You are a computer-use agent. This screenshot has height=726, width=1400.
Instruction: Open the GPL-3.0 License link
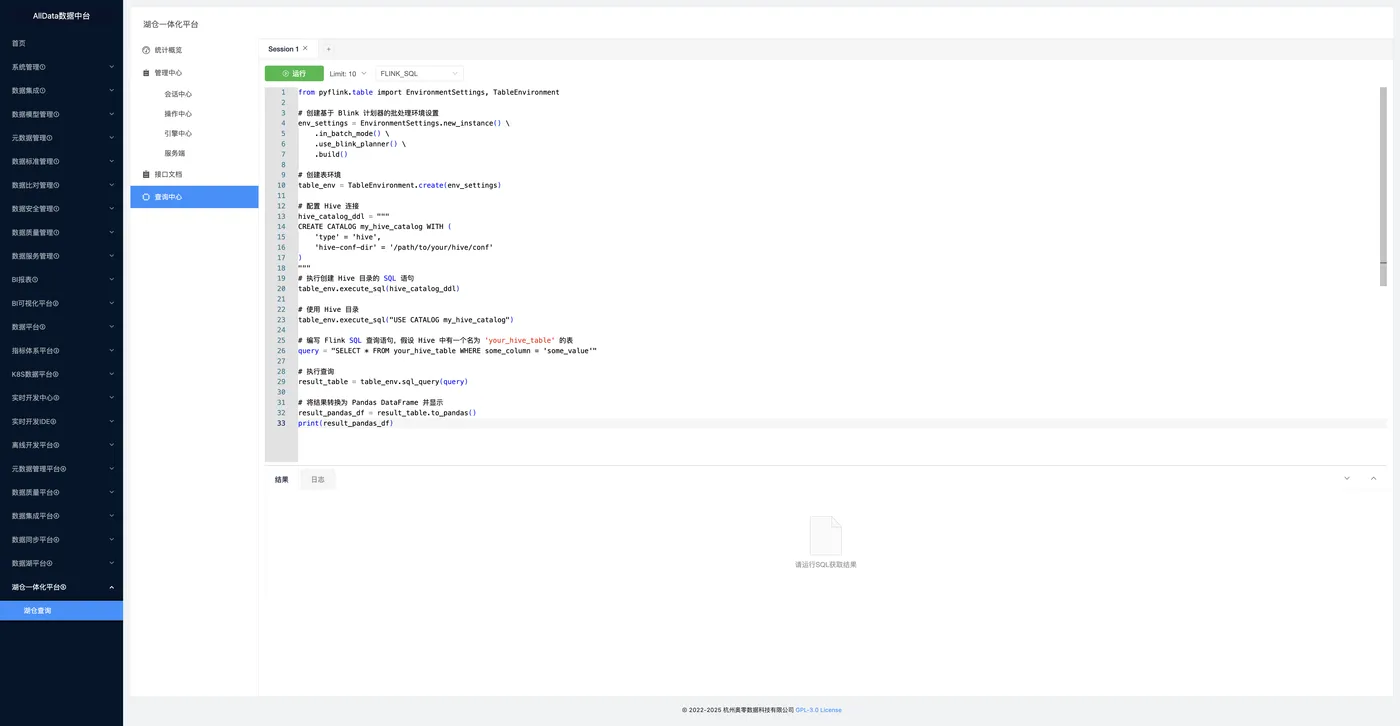pyautogui.click(x=818, y=710)
